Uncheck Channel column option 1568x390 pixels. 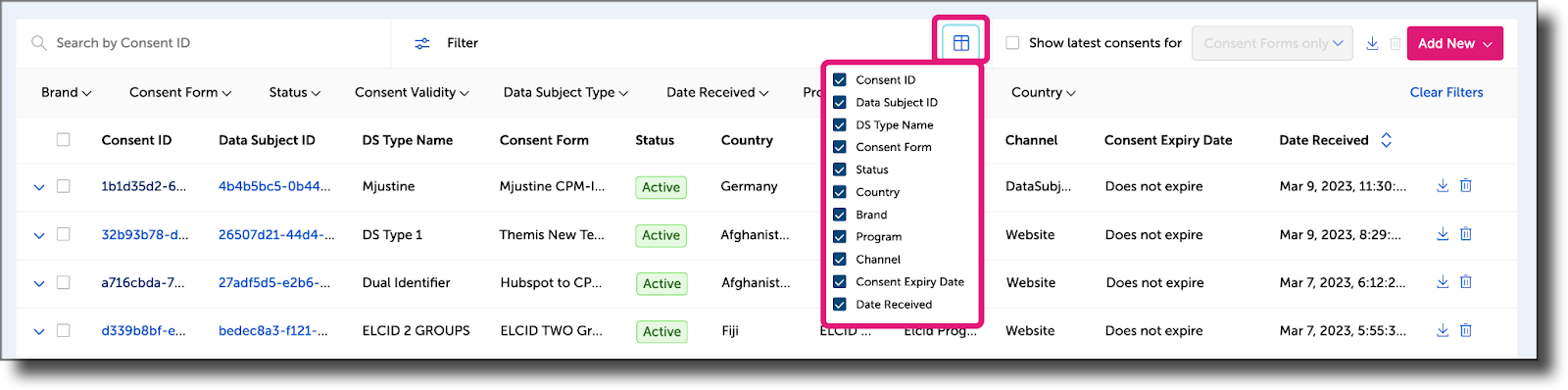point(840,260)
